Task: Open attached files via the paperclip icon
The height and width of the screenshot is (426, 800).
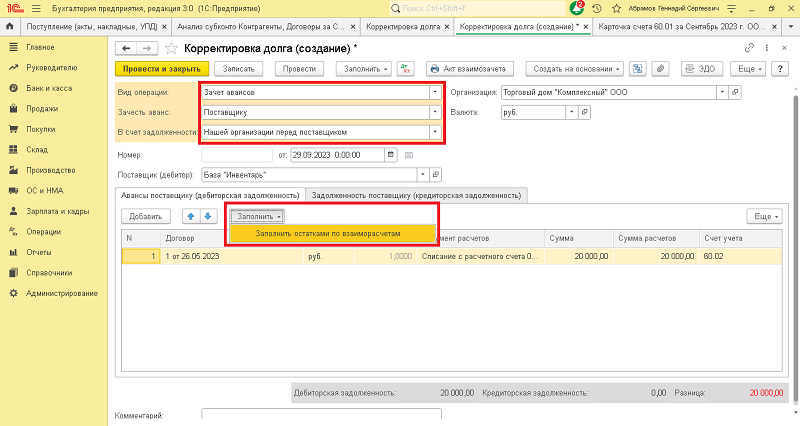Action: tap(660, 69)
